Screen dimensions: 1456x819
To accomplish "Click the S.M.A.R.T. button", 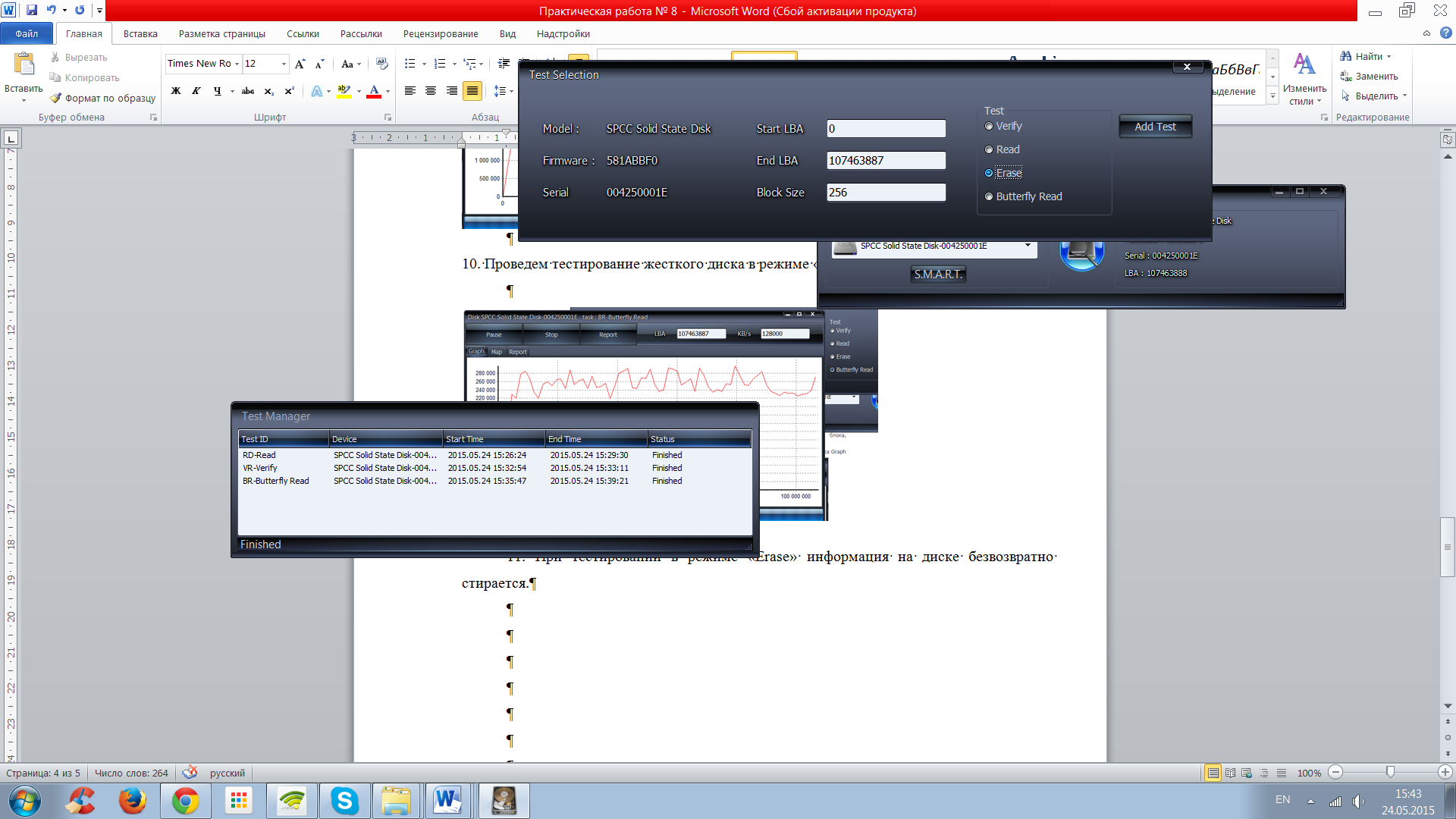I will coord(938,275).
